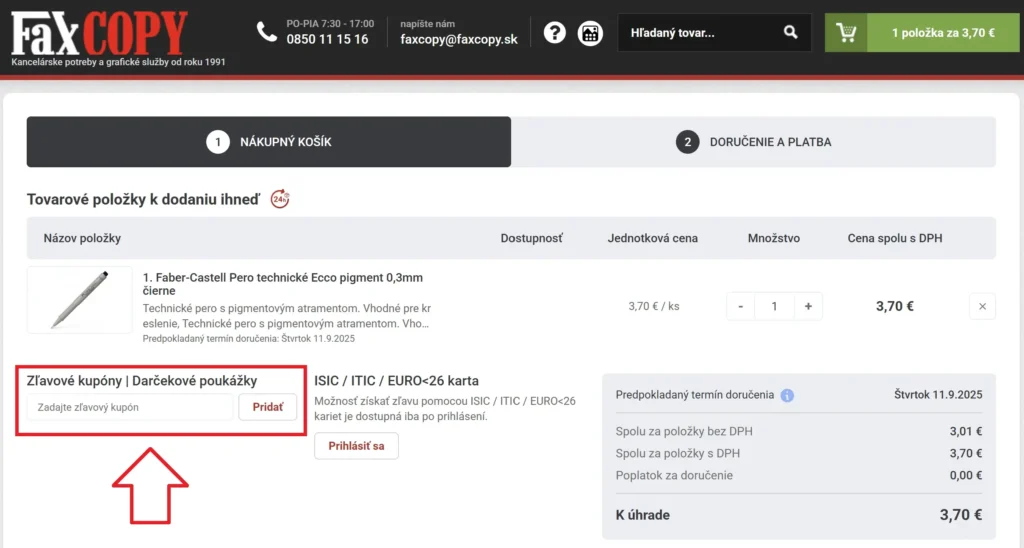Click the Prihlásiť sa button
Screen dimensions: 1024x548
tap(356, 446)
